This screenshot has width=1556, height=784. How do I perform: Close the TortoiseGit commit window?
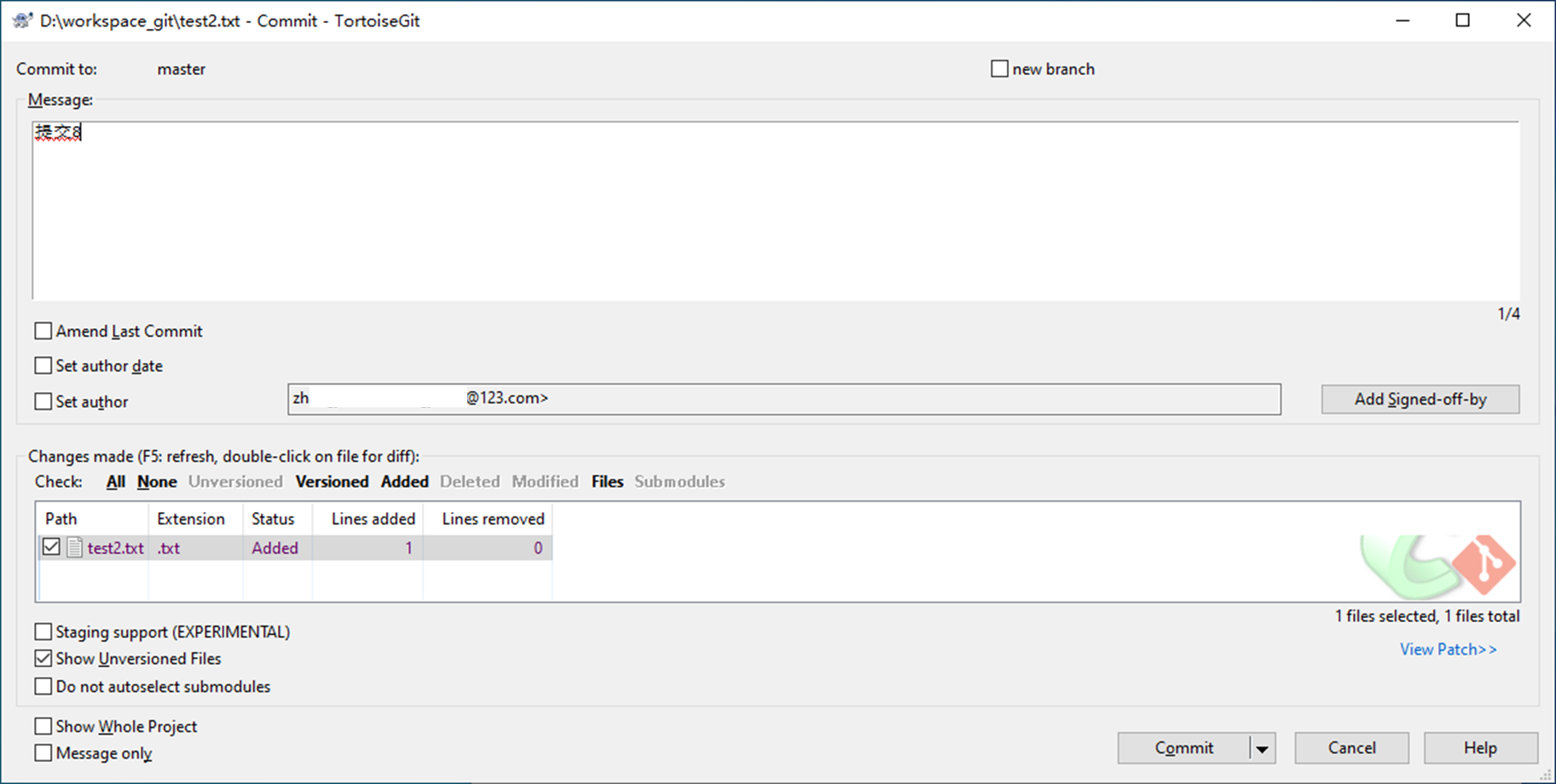click(x=1524, y=20)
